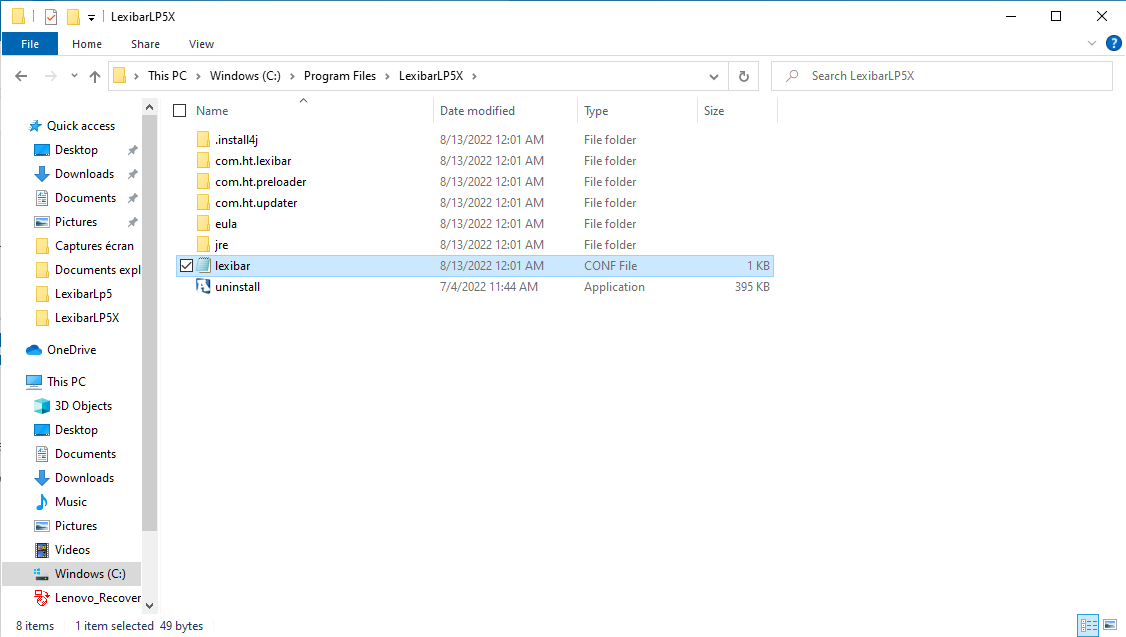Screen dimensions: 1126x637
Task: Sort by the Date modified column header
Action: pyautogui.click(x=477, y=111)
